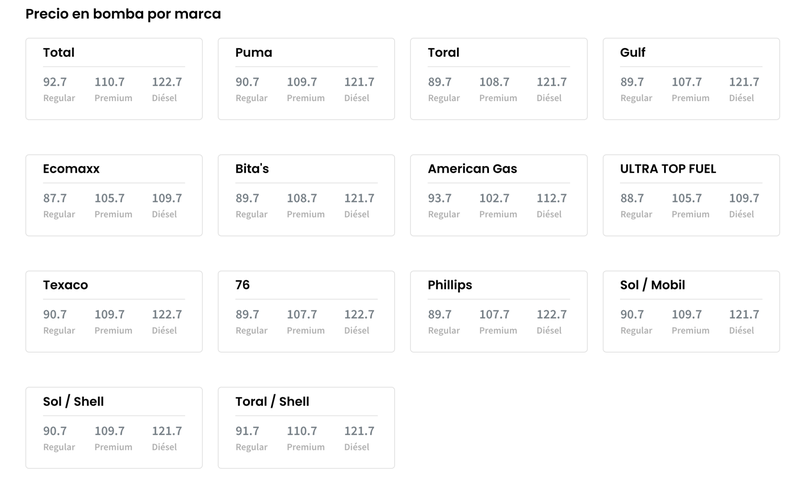Select the 76 brand heading
The width and height of the screenshot is (790, 478).
242,285
